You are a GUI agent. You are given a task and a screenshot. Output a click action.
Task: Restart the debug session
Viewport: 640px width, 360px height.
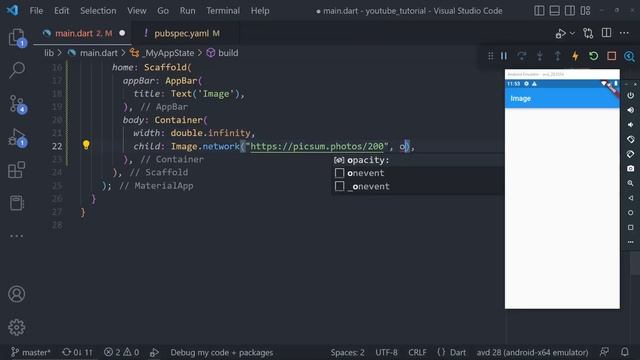point(593,56)
